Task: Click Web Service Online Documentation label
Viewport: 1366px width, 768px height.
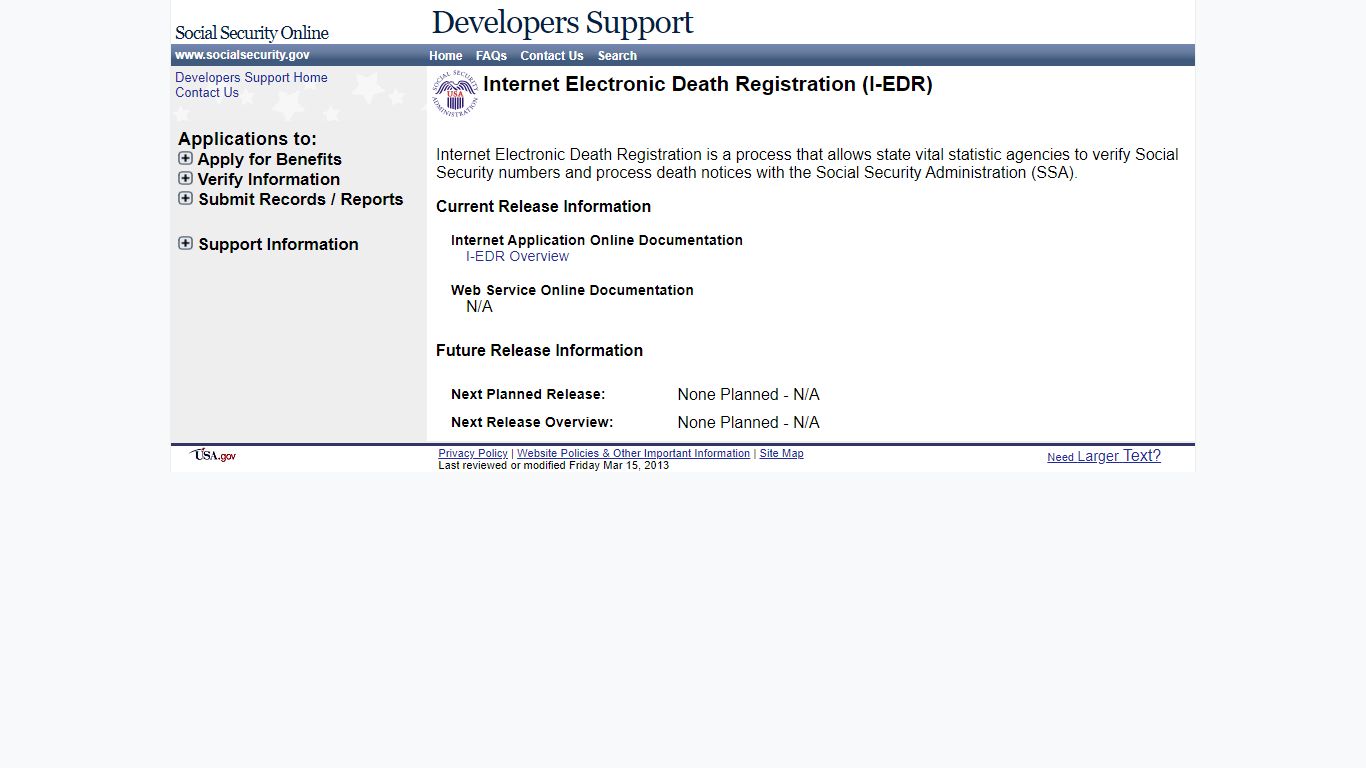Action: [x=572, y=290]
